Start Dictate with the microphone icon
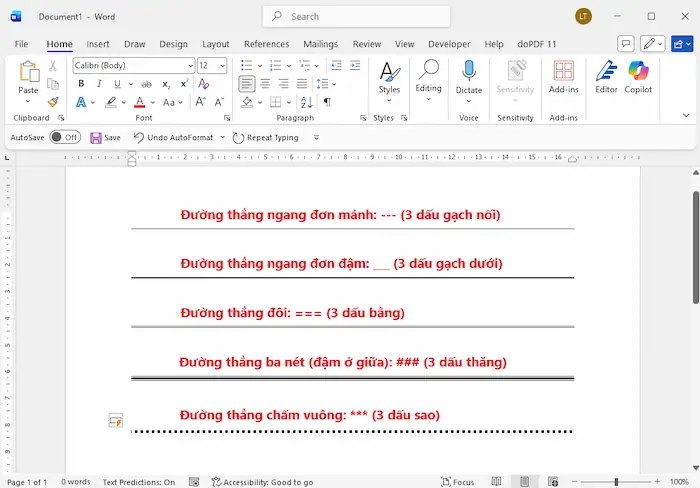This screenshot has height=488, width=700. (469, 77)
